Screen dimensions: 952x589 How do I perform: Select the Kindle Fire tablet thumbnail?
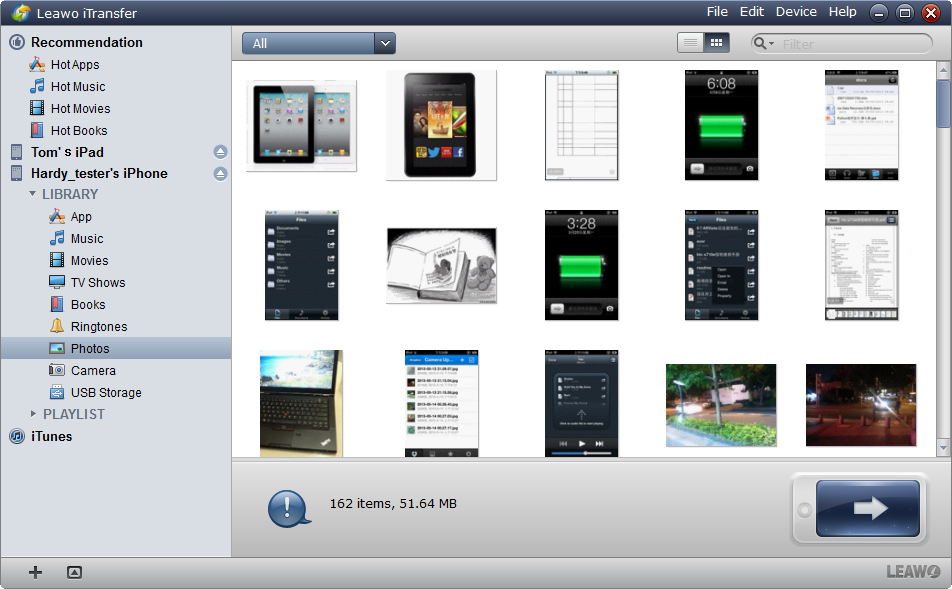tap(441, 125)
